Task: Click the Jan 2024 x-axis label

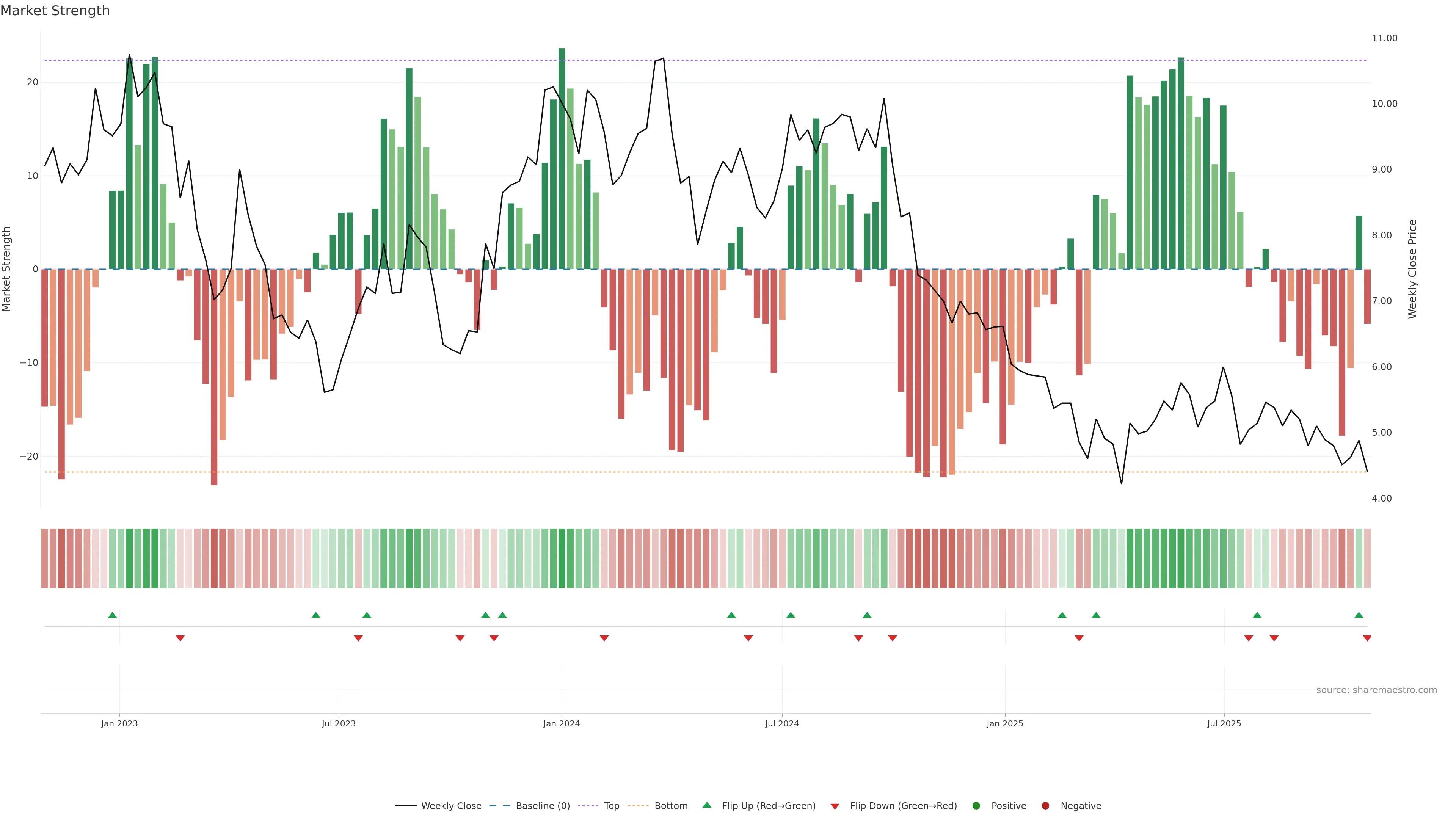Action: point(561,723)
